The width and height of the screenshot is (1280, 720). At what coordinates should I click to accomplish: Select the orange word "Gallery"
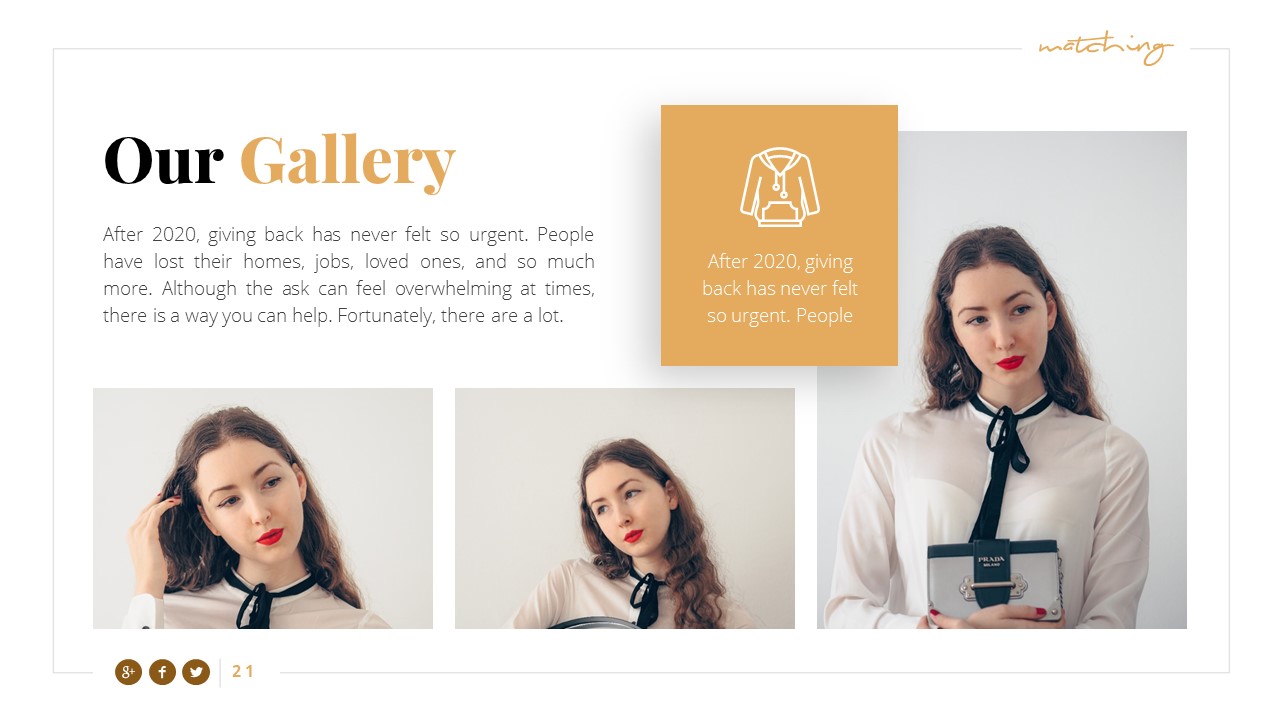(348, 163)
